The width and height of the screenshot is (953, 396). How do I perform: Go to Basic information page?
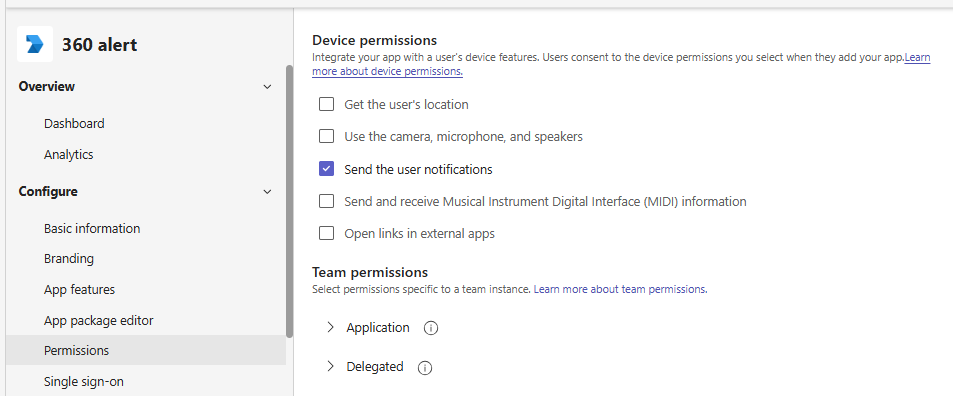[92, 228]
